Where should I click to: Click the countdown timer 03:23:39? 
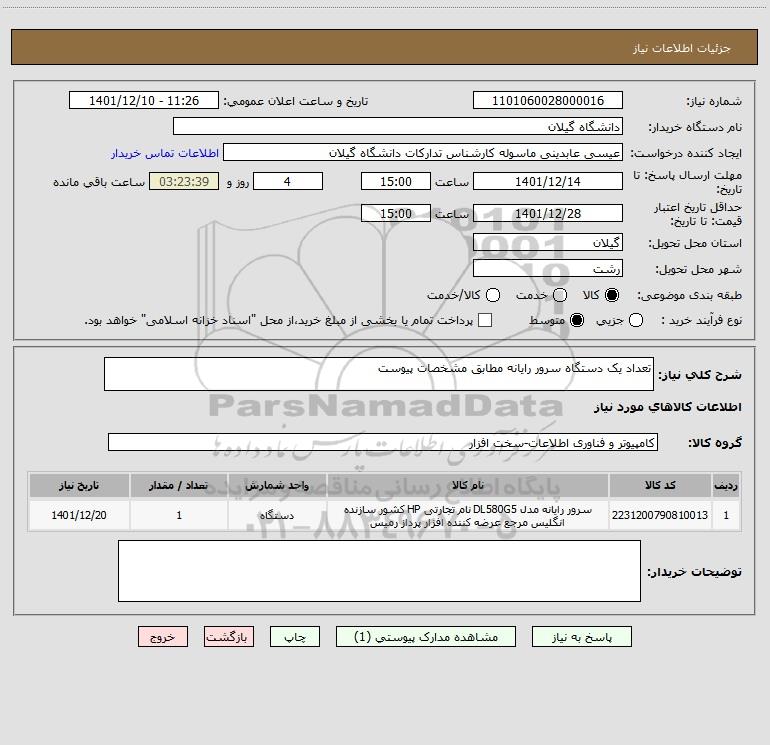(184, 181)
